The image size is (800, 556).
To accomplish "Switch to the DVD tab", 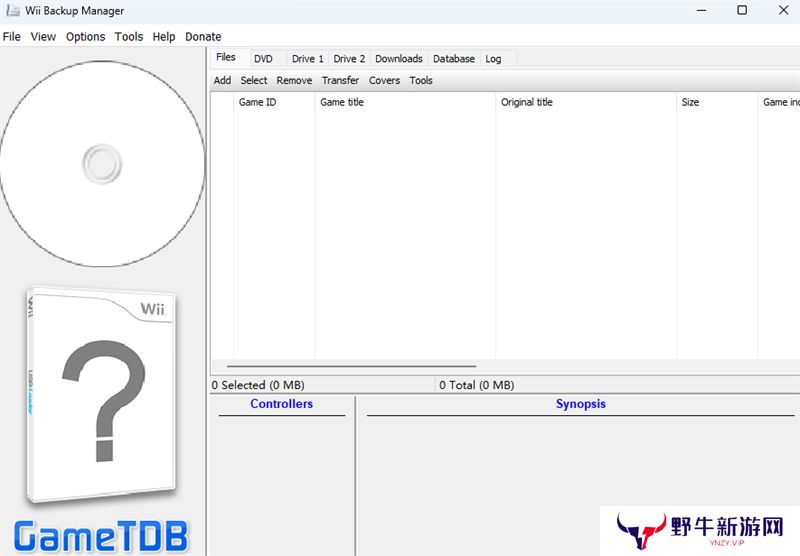I will coord(263,59).
